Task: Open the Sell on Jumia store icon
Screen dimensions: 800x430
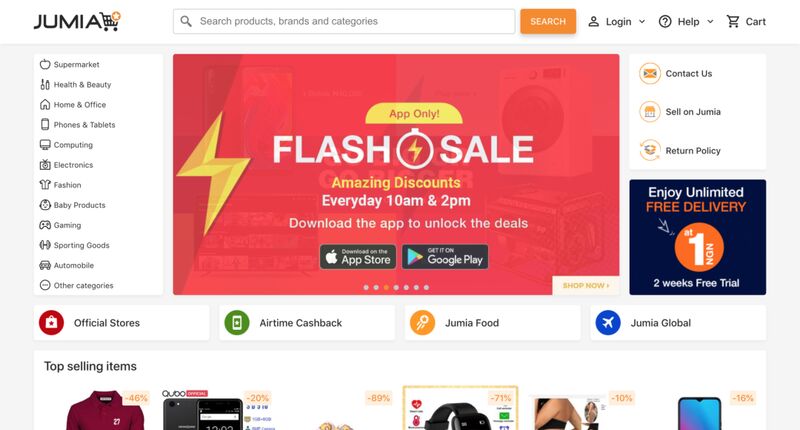Action: pyautogui.click(x=650, y=112)
